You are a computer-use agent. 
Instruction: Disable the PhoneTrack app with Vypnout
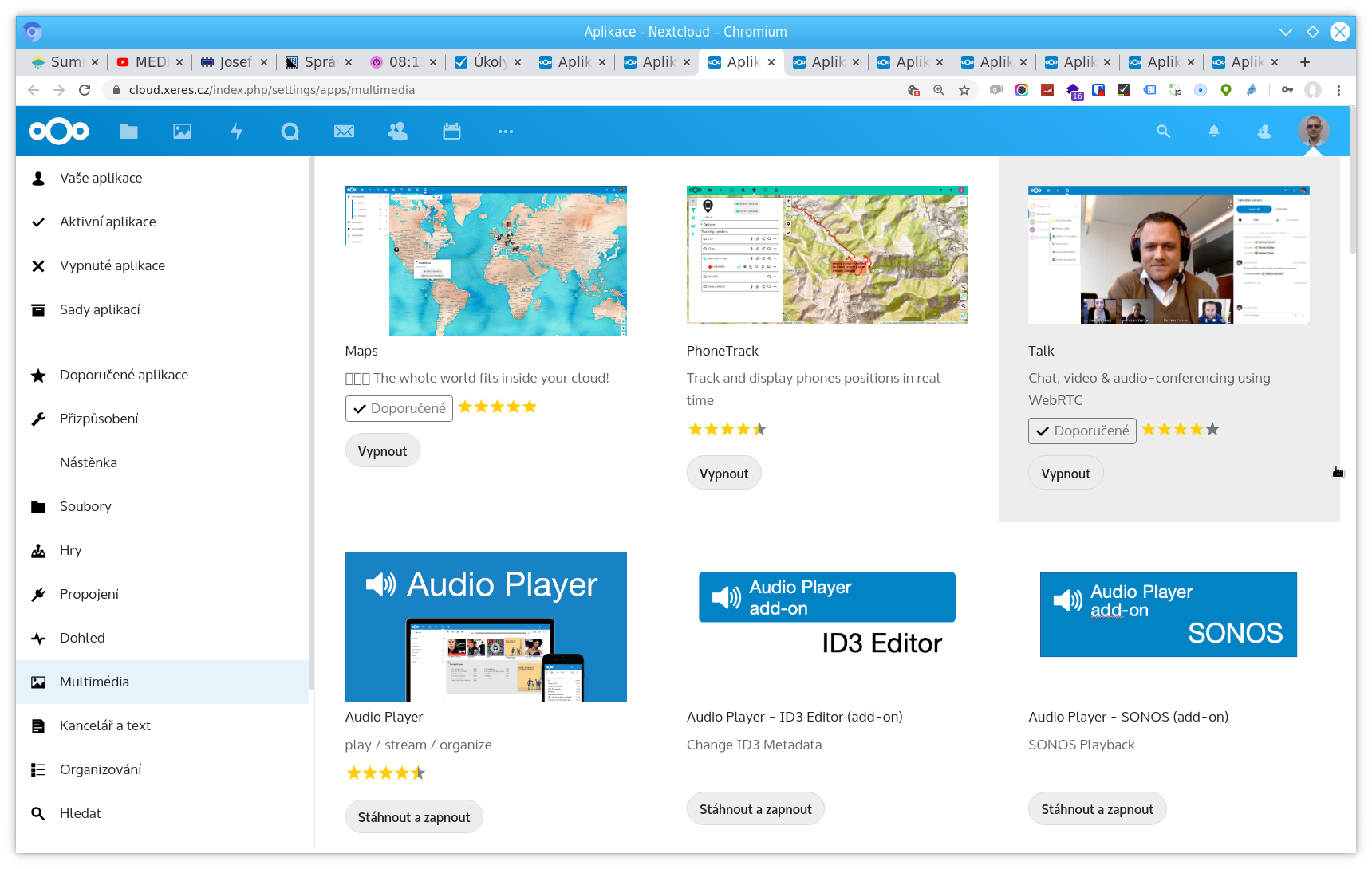(x=723, y=474)
